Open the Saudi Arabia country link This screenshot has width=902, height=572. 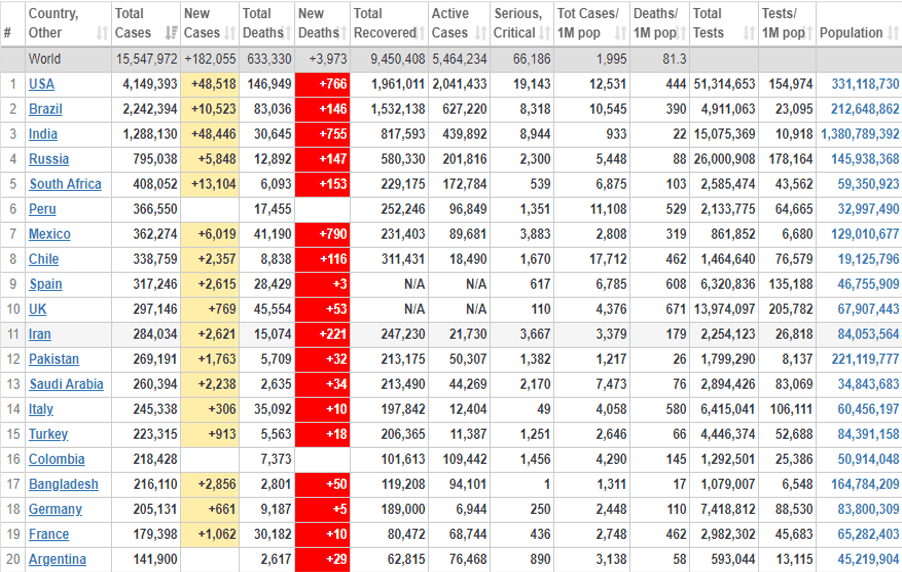click(67, 384)
